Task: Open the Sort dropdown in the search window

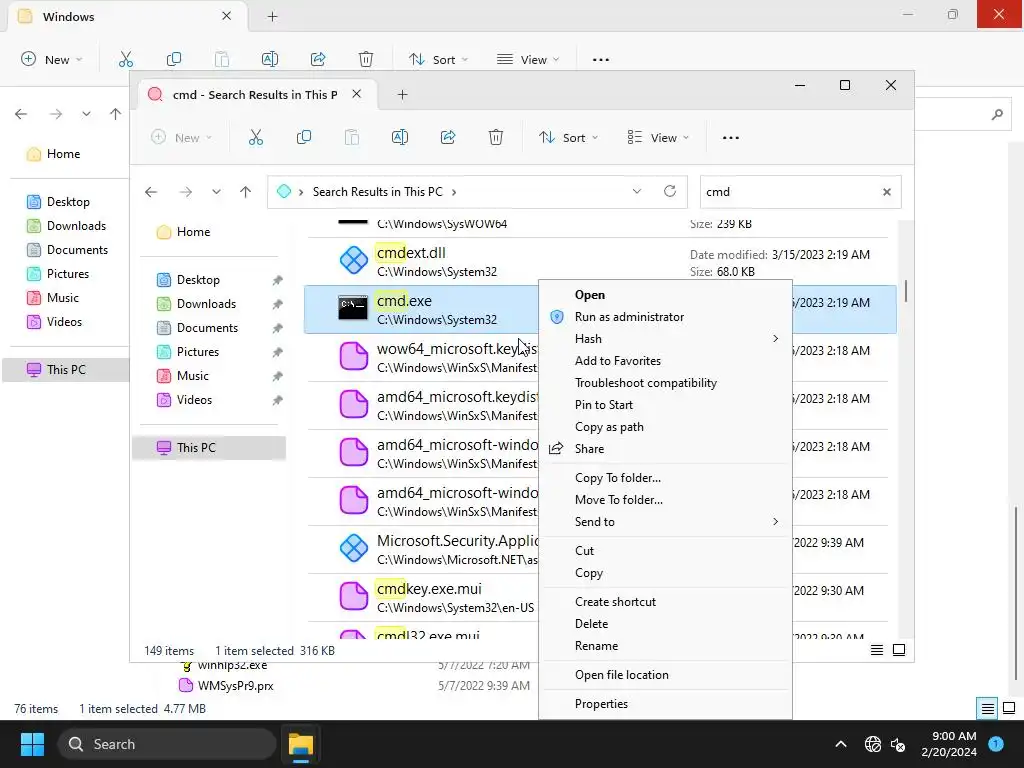Action: click(568, 138)
